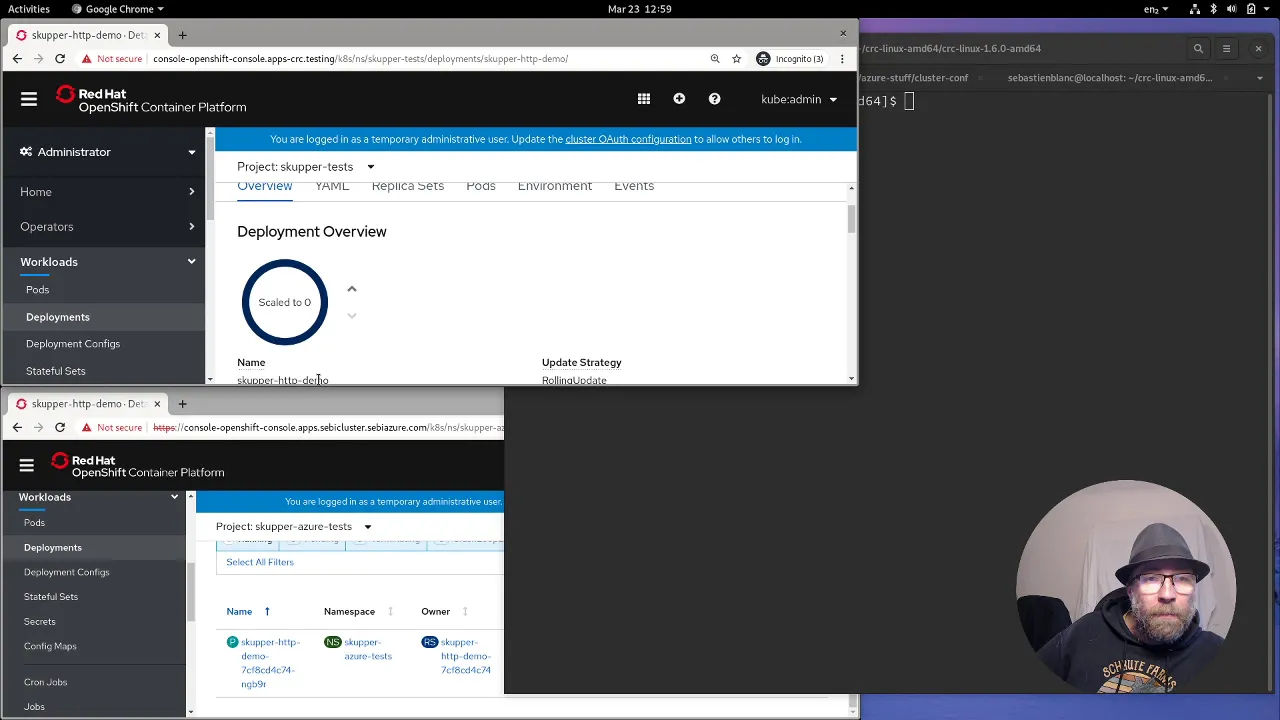This screenshot has height=720, width=1280.
Task: Open Pods in top window sidebar
Action: (x=37, y=290)
